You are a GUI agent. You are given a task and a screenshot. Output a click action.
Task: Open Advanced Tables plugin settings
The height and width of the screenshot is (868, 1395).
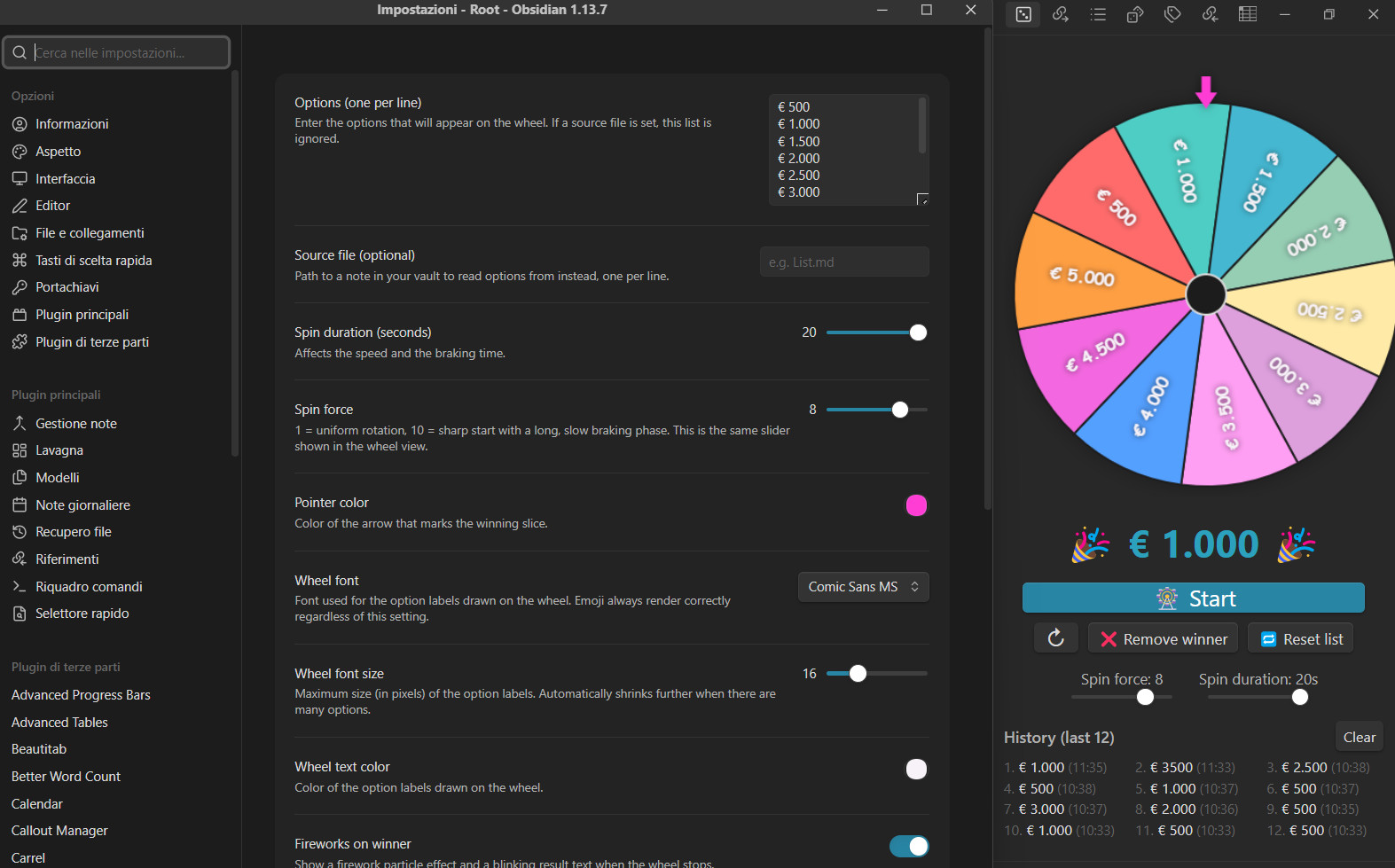point(59,723)
